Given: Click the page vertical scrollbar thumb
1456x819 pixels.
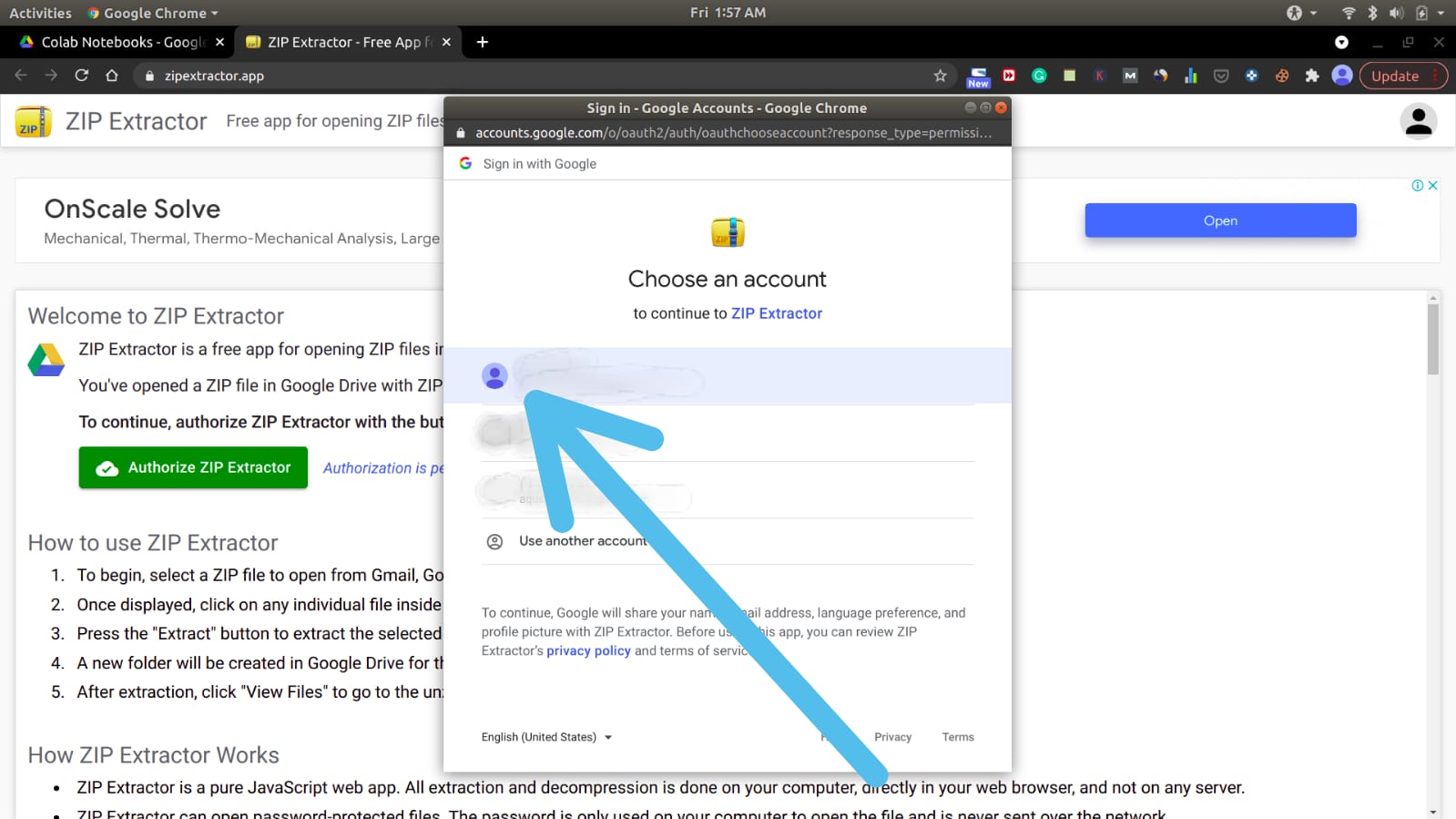Looking at the screenshot, I should click(x=1432, y=339).
